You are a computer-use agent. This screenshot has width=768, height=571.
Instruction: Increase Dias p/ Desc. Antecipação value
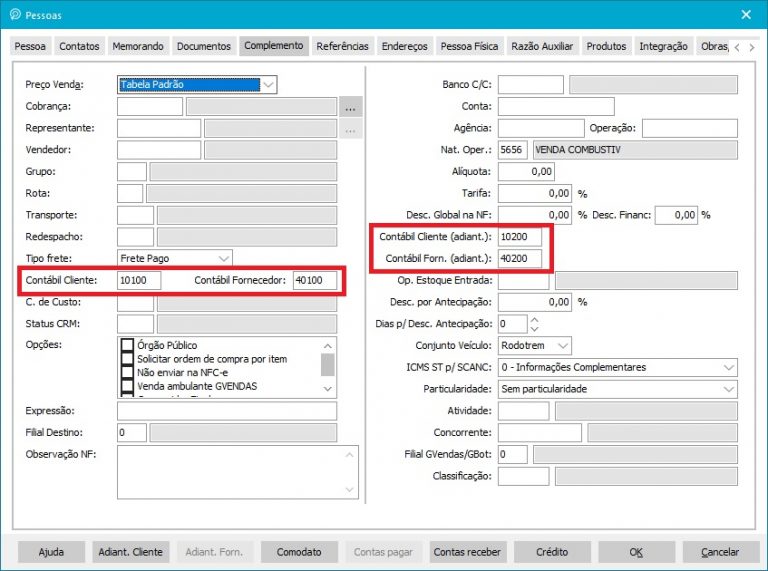coord(534,320)
